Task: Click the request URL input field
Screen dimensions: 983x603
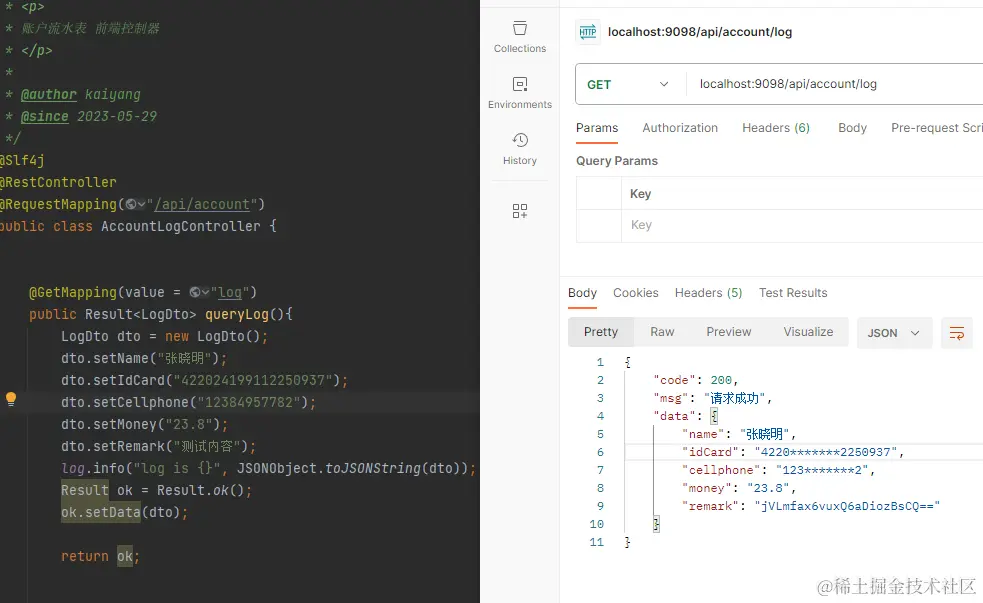Action: point(835,84)
